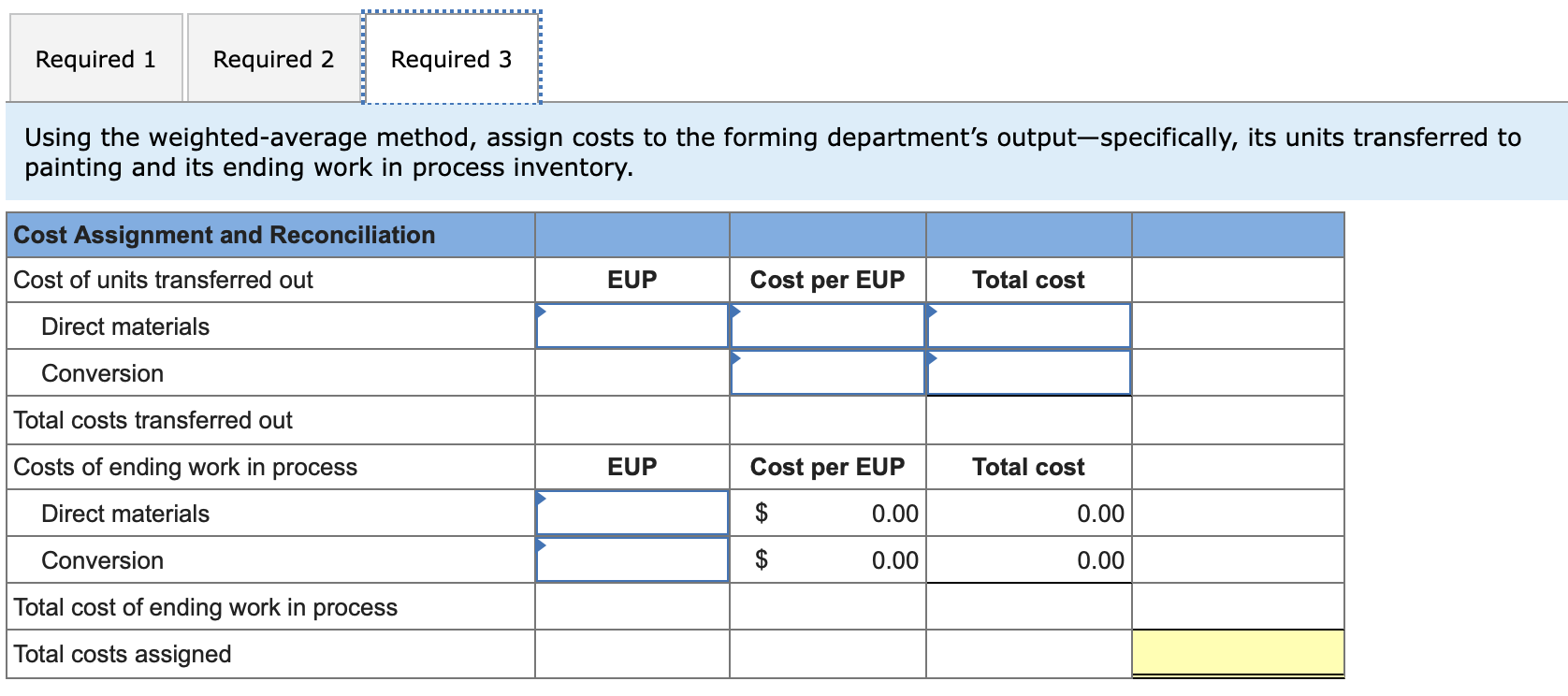
Task: Click Direct materials 0.00 cost per EUP, ending WIP
Action: tap(828, 513)
